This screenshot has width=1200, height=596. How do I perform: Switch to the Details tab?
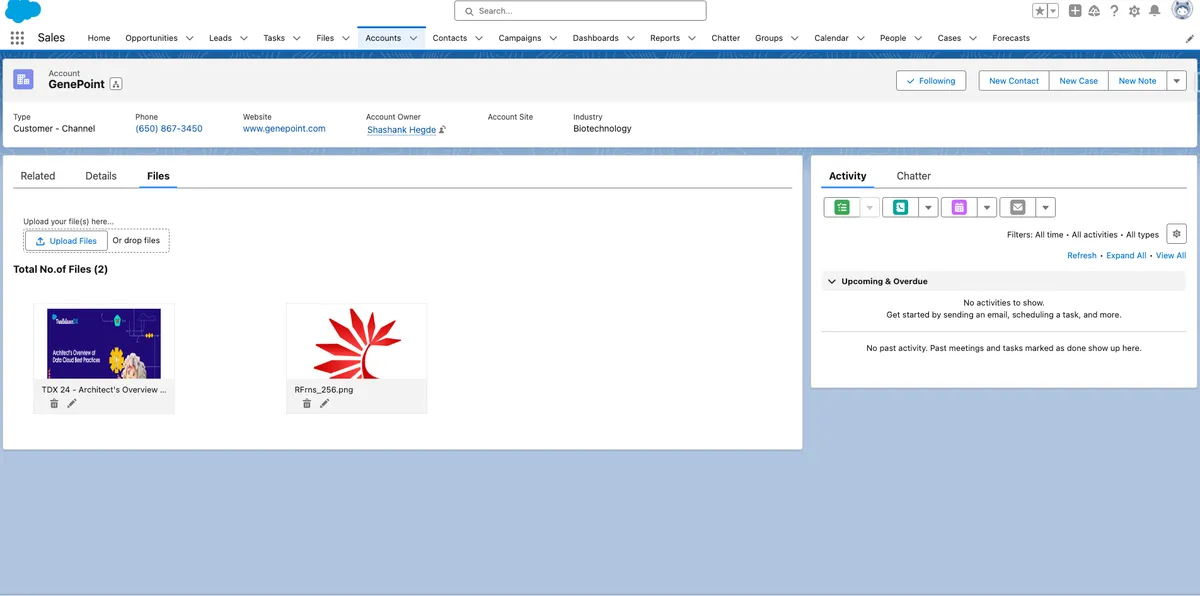coord(101,176)
